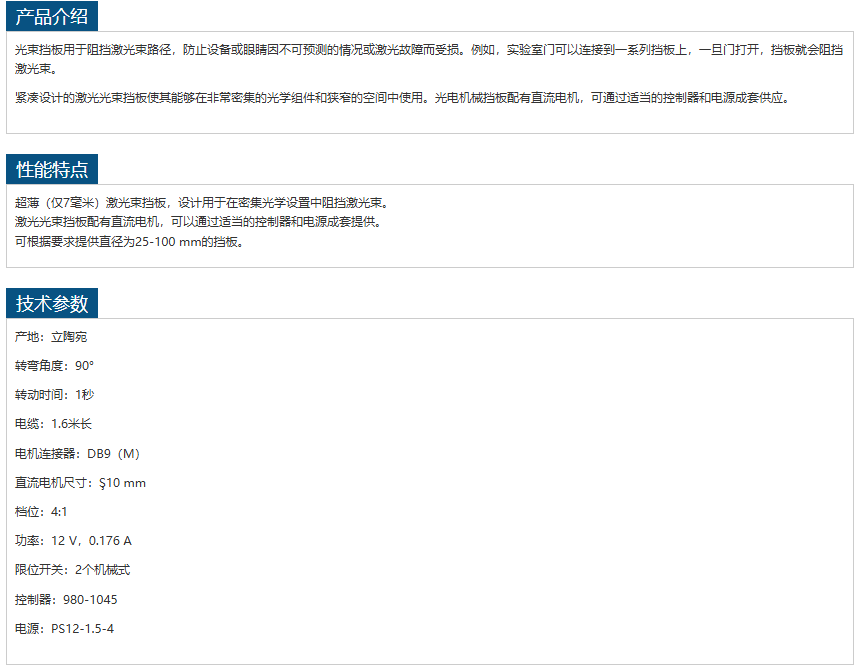The width and height of the screenshot is (854, 666).
Task: Click the feature line 激光光束挡板配有直流电机
Action: coord(198,222)
